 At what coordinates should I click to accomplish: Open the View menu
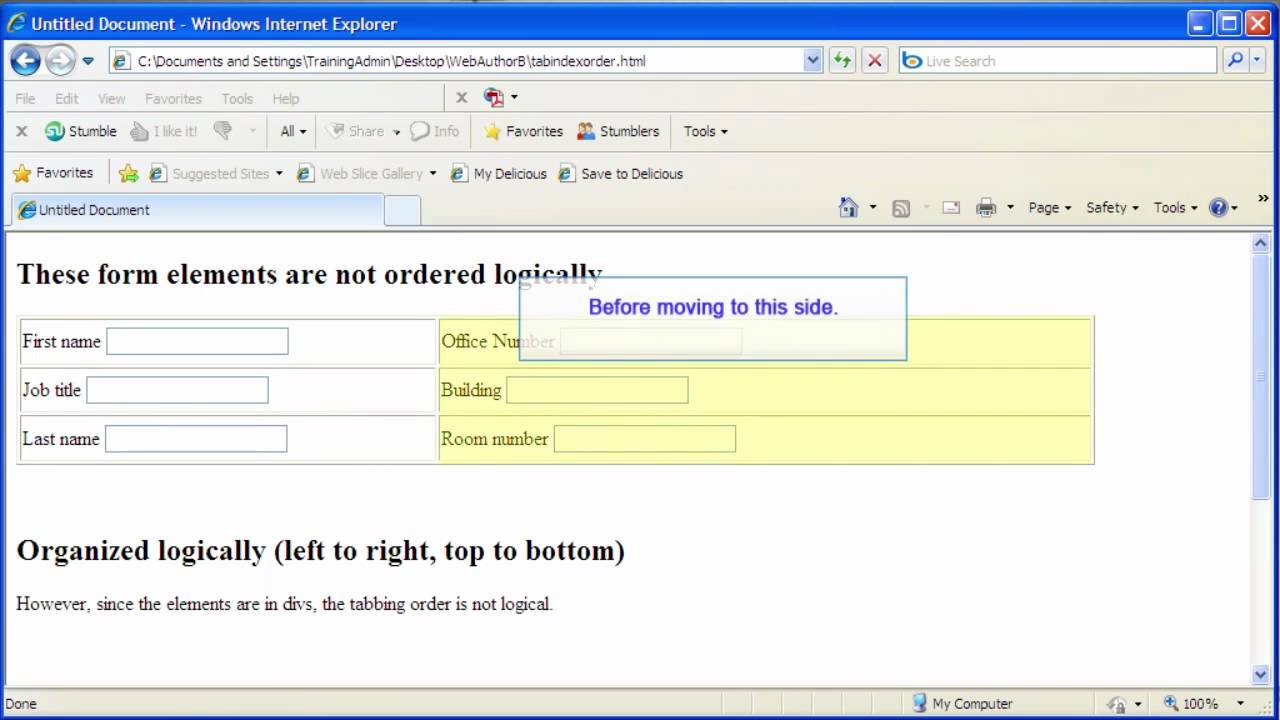111,98
